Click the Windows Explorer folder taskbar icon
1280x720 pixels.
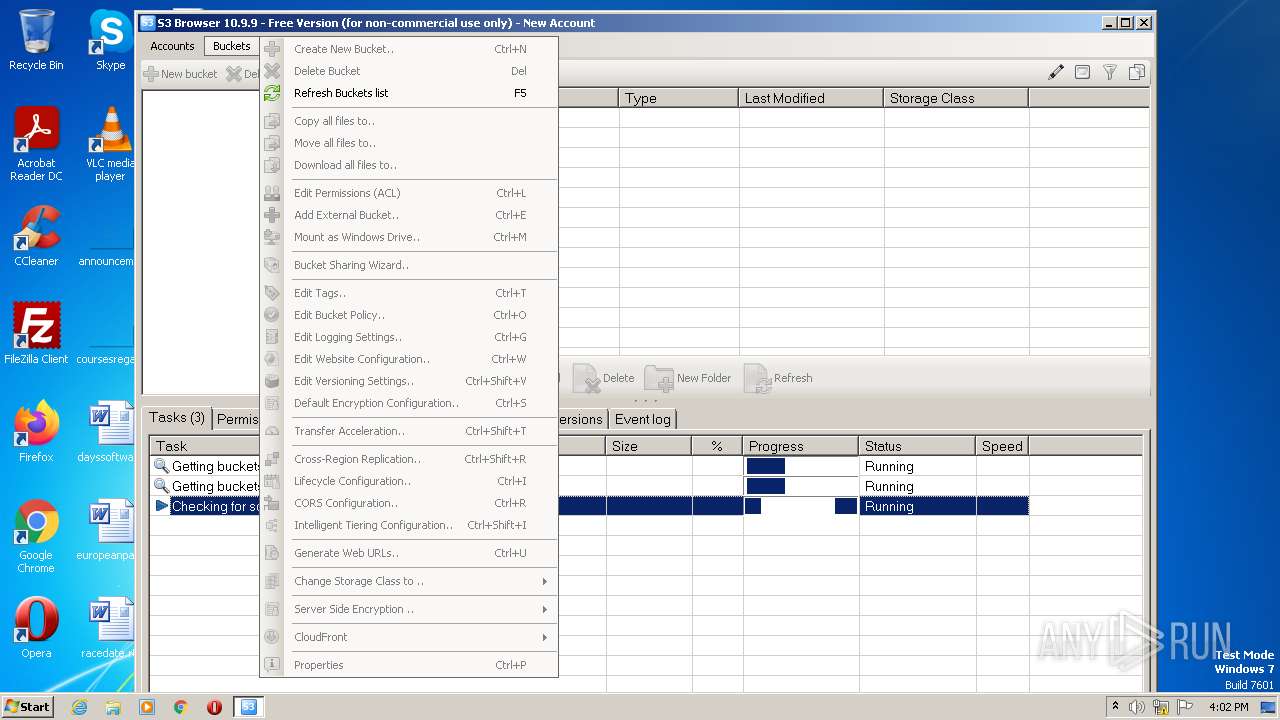pyautogui.click(x=113, y=707)
